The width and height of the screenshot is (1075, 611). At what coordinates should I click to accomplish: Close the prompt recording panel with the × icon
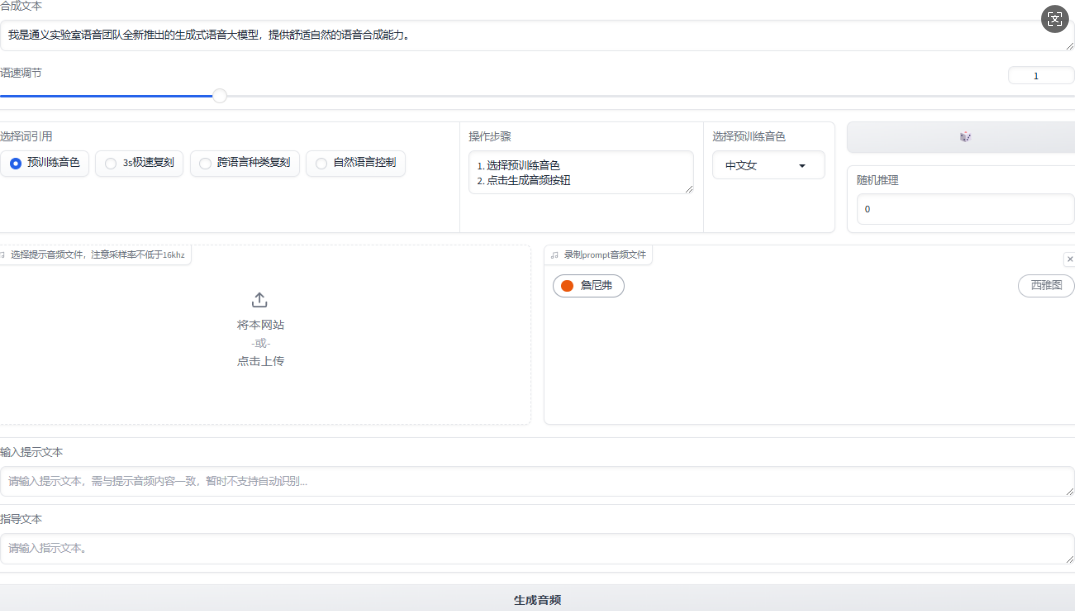(x=1069, y=258)
